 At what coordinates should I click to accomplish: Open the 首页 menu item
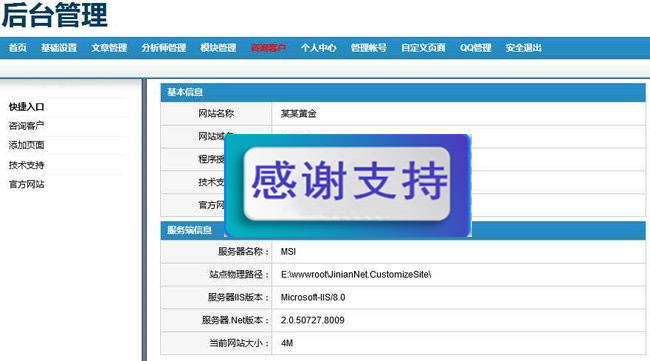[17, 48]
